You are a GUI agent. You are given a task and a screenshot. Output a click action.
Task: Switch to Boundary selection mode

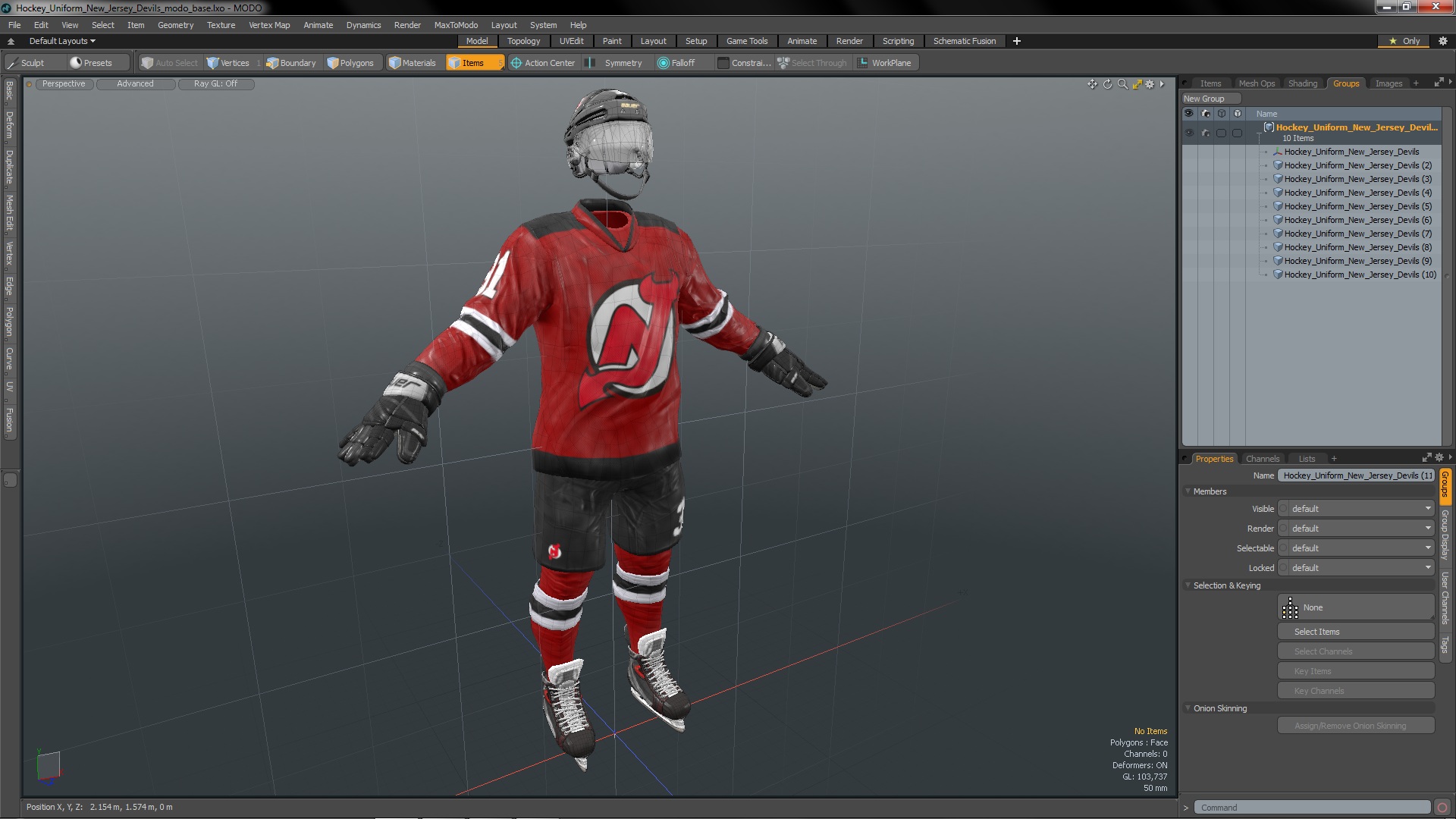[x=291, y=63]
